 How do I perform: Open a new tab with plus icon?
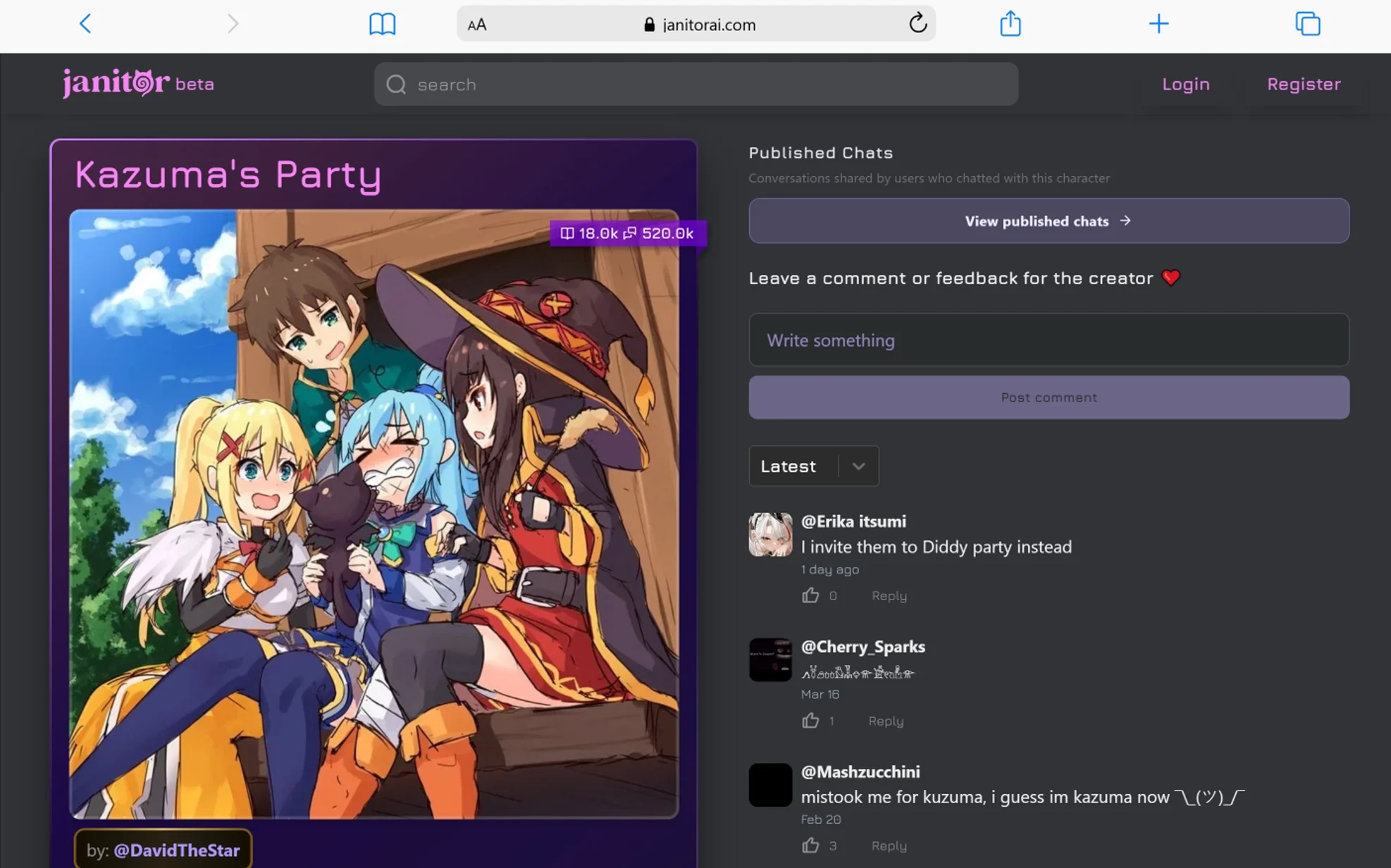pos(1158,24)
